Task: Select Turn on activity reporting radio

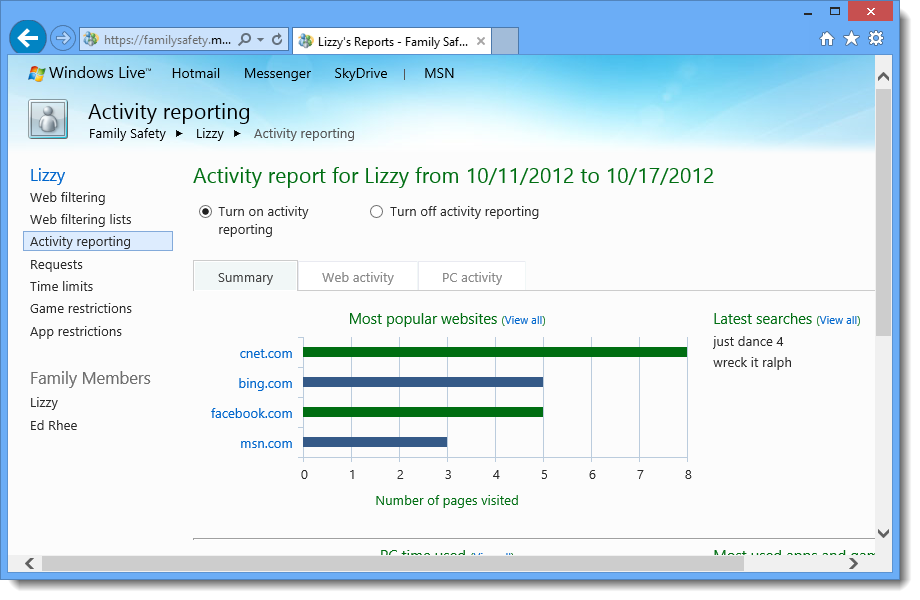Action: click(205, 212)
